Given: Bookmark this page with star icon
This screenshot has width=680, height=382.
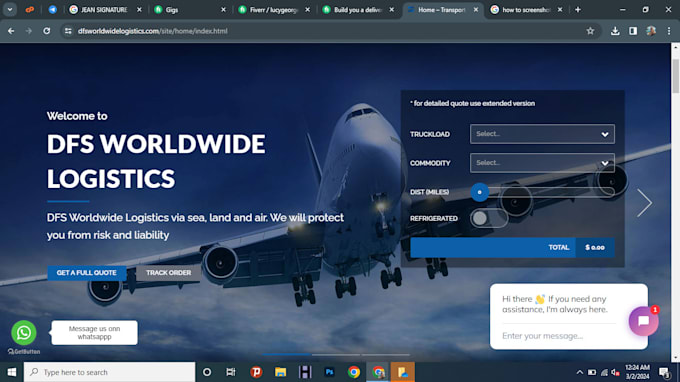Looking at the screenshot, I should click(x=590, y=31).
